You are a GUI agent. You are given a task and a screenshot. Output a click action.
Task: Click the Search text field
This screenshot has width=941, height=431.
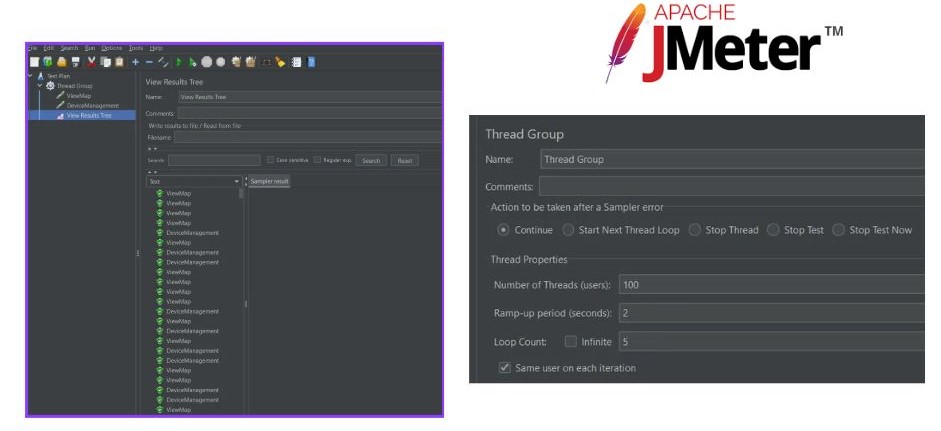pos(214,160)
